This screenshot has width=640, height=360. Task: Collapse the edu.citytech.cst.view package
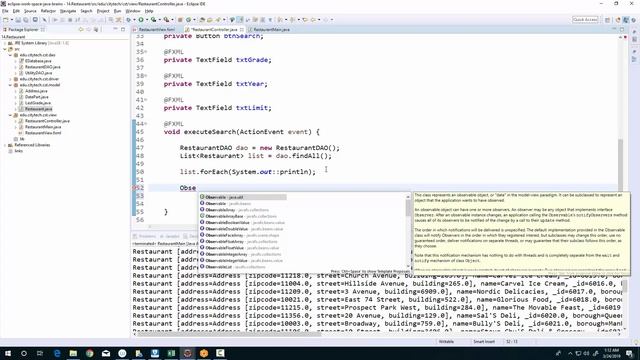[x=10, y=115]
